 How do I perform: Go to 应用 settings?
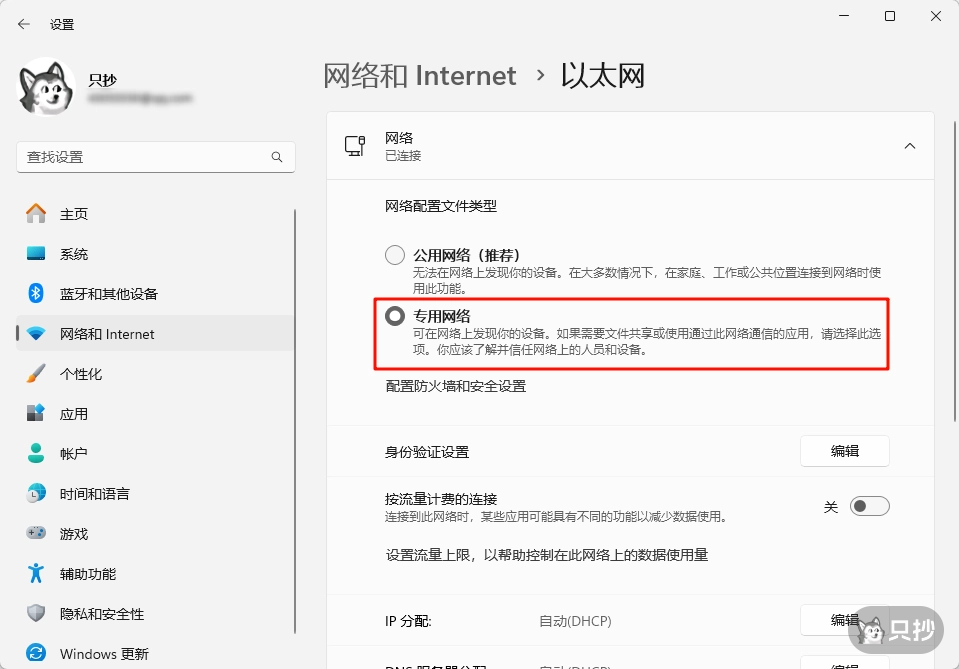click(x=72, y=414)
